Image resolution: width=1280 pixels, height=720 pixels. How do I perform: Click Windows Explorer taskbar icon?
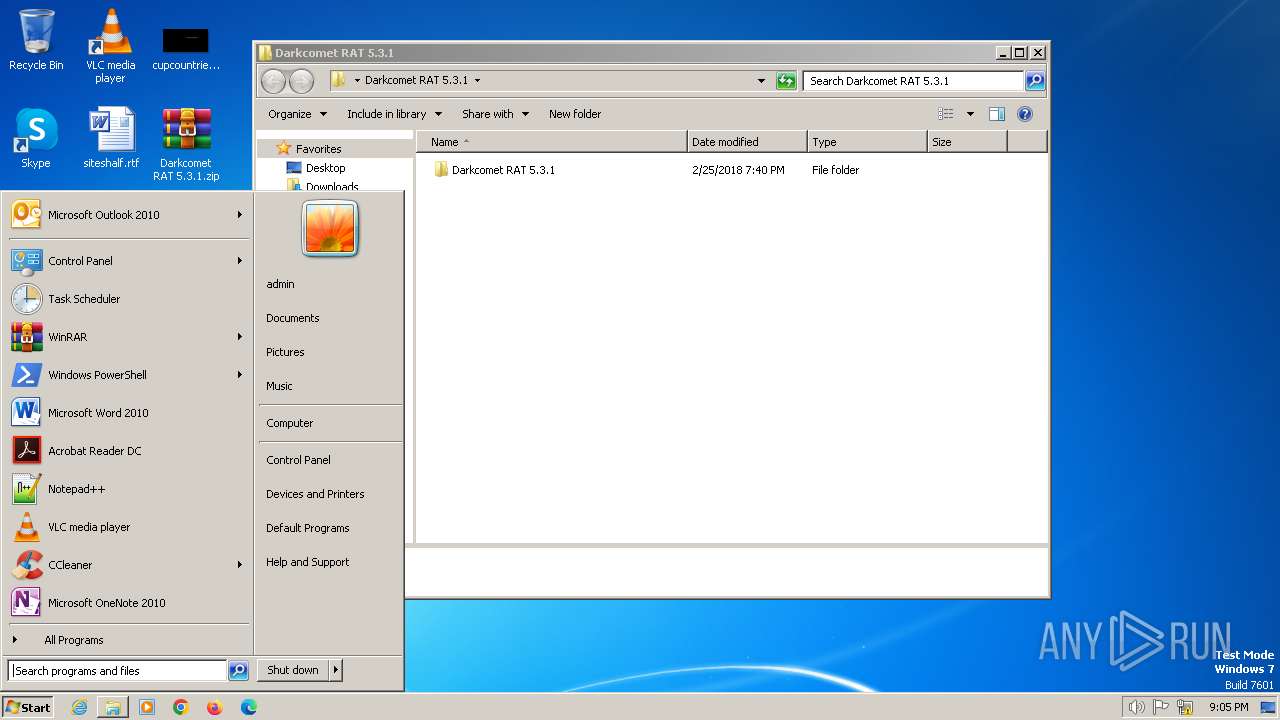(x=113, y=707)
